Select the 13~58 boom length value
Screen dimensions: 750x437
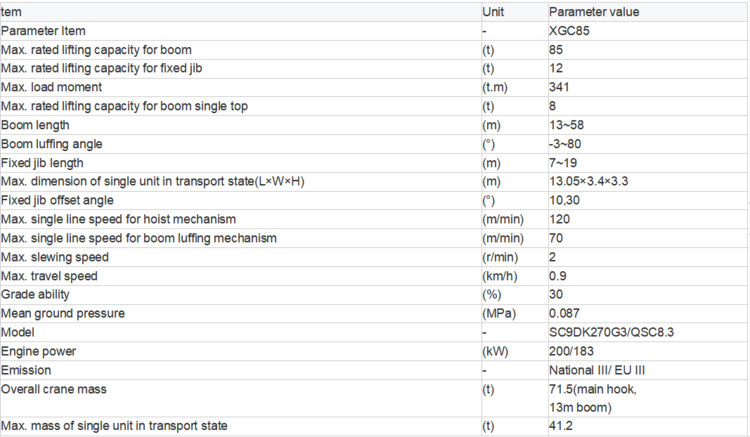point(566,125)
